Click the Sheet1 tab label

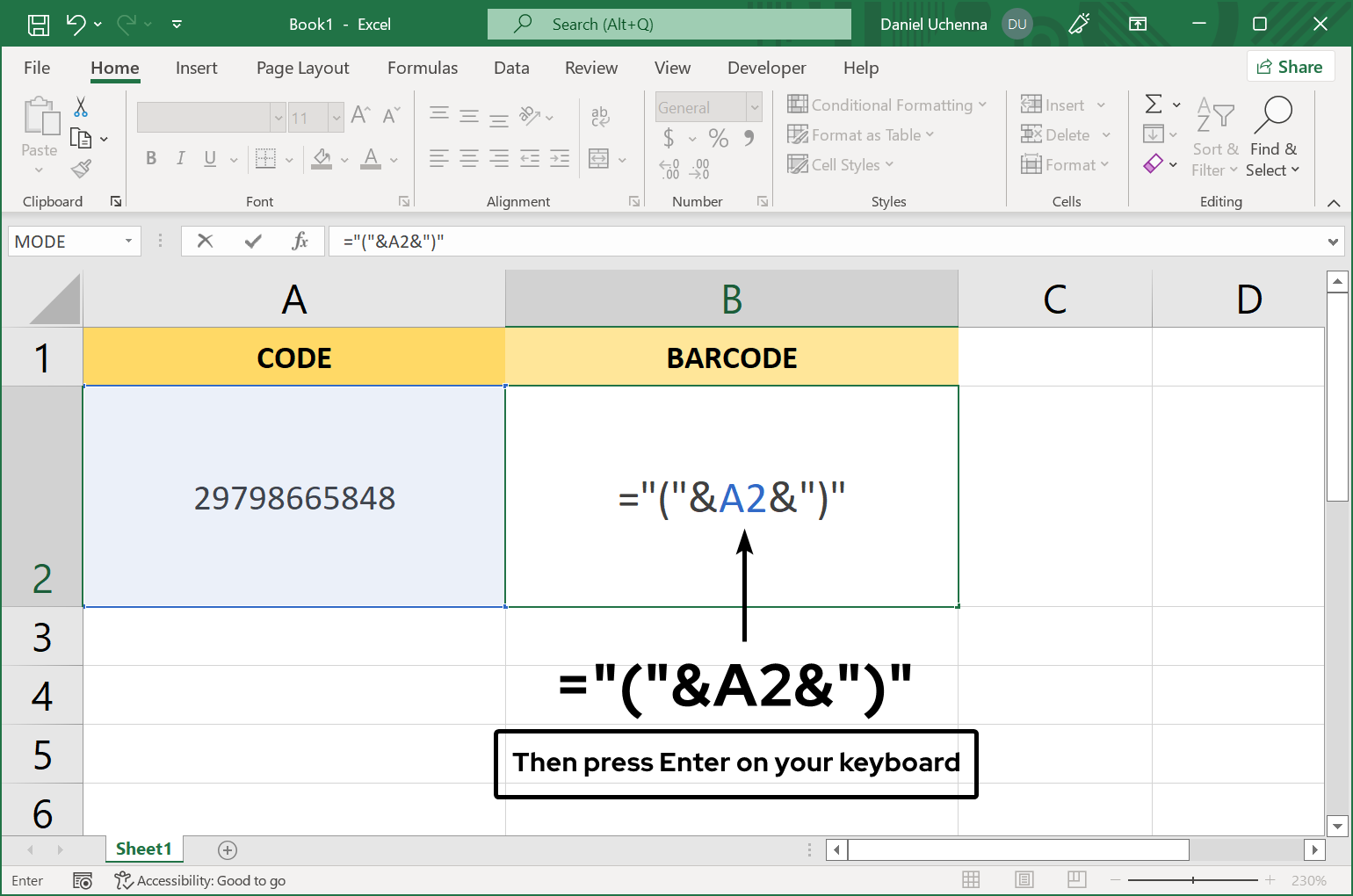(x=144, y=849)
